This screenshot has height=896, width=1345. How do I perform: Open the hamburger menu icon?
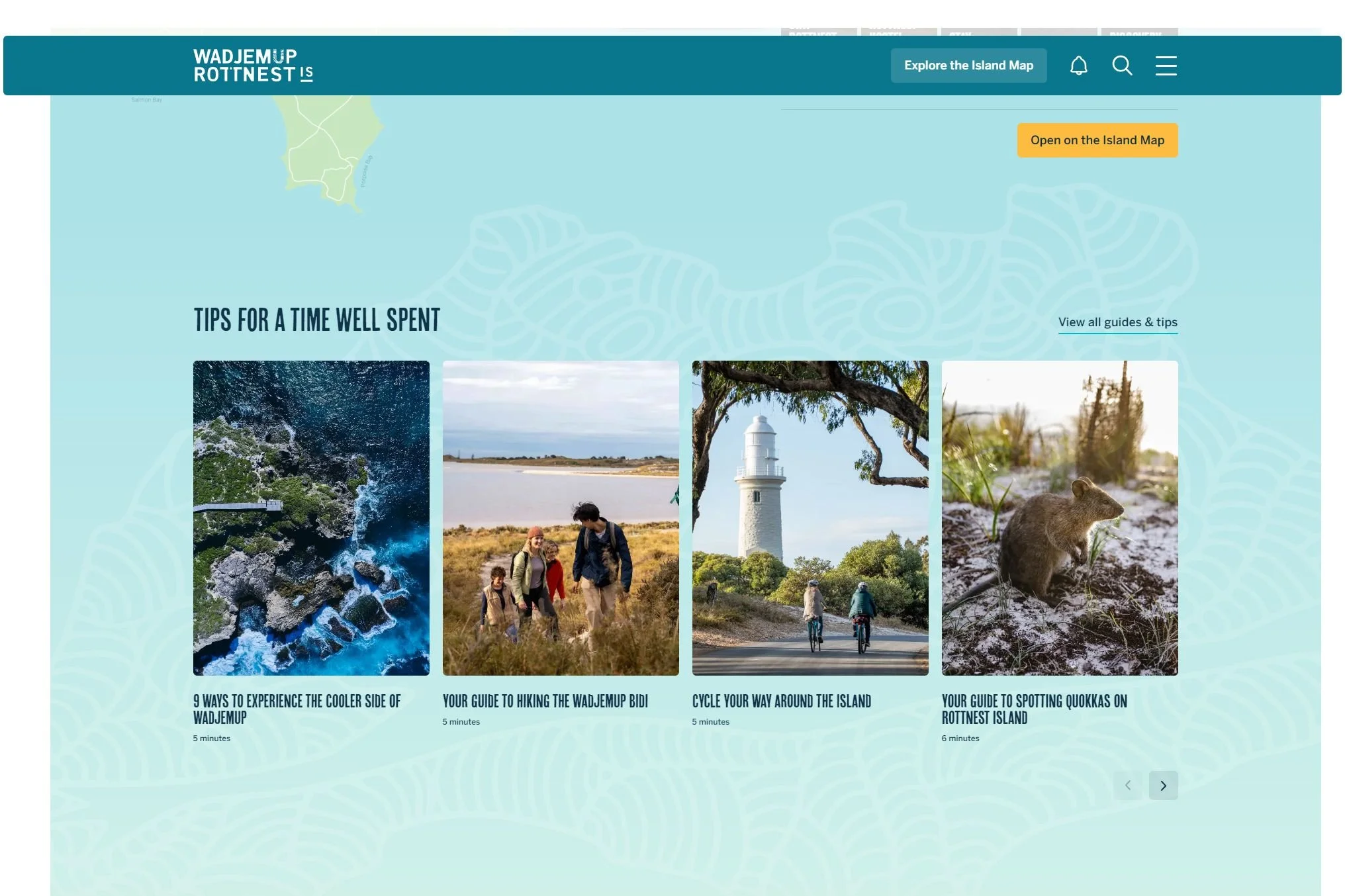point(1166,66)
